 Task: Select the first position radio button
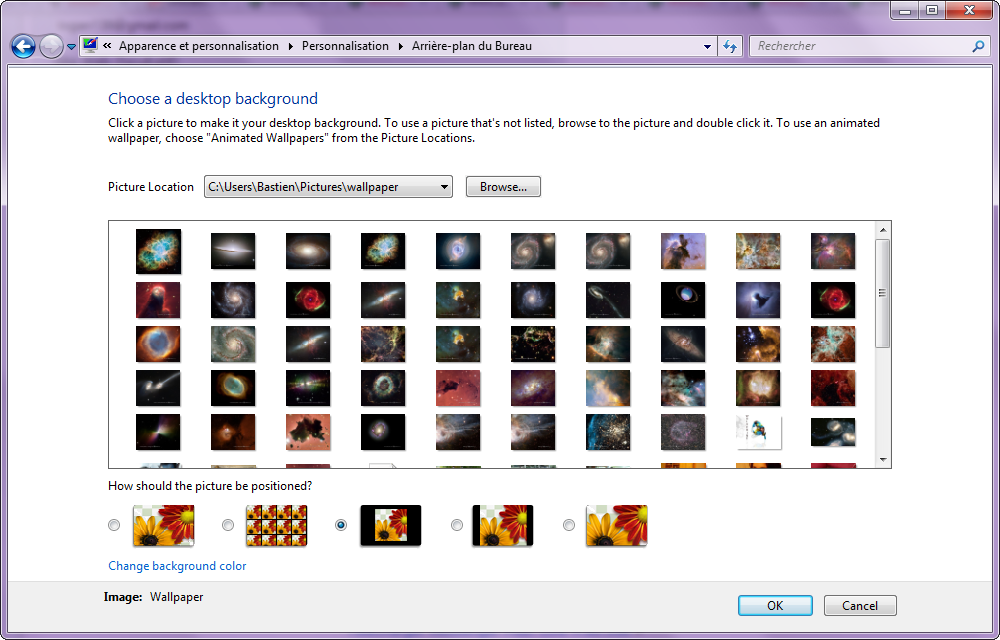[114, 525]
